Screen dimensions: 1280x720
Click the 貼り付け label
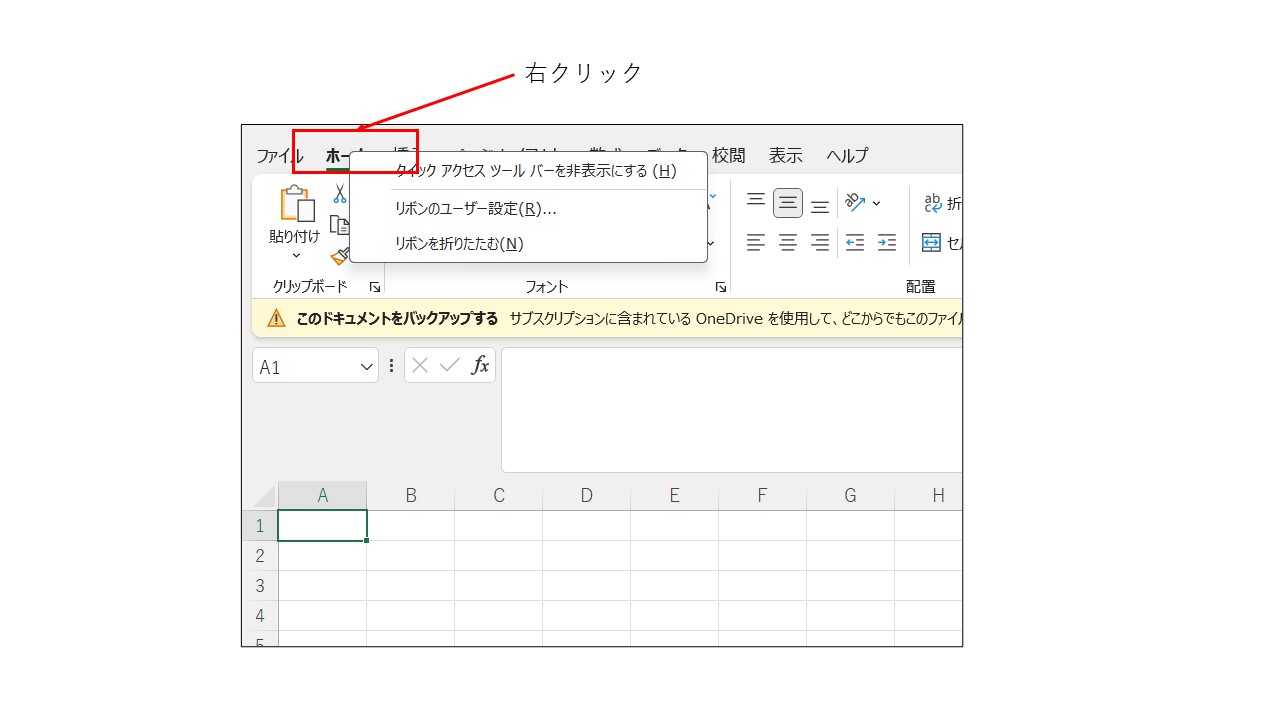(x=295, y=237)
